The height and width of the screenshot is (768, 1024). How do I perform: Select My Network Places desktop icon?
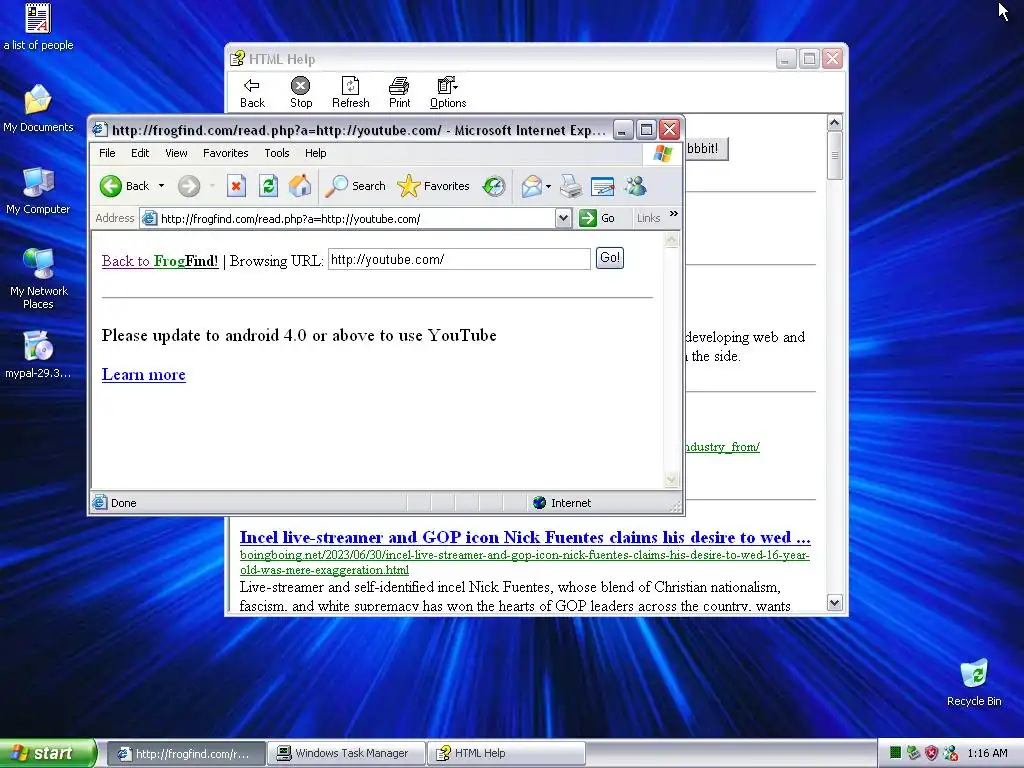(38, 279)
